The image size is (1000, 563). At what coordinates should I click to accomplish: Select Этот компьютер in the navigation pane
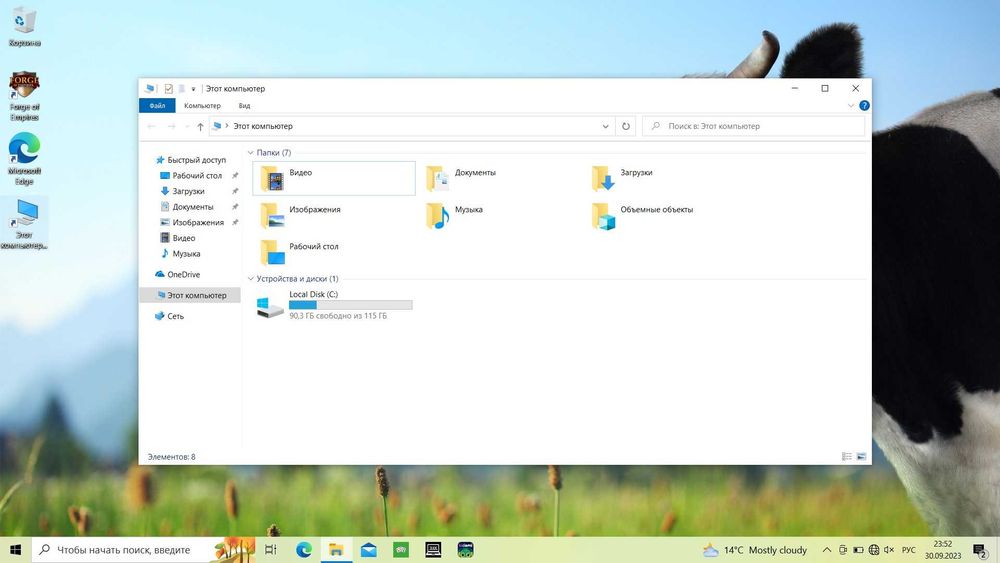coord(191,295)
